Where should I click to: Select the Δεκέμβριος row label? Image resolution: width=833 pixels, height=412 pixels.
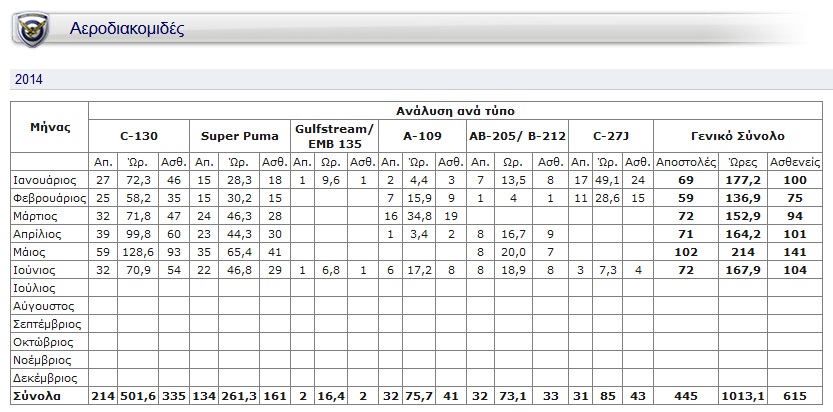[46, 379]
